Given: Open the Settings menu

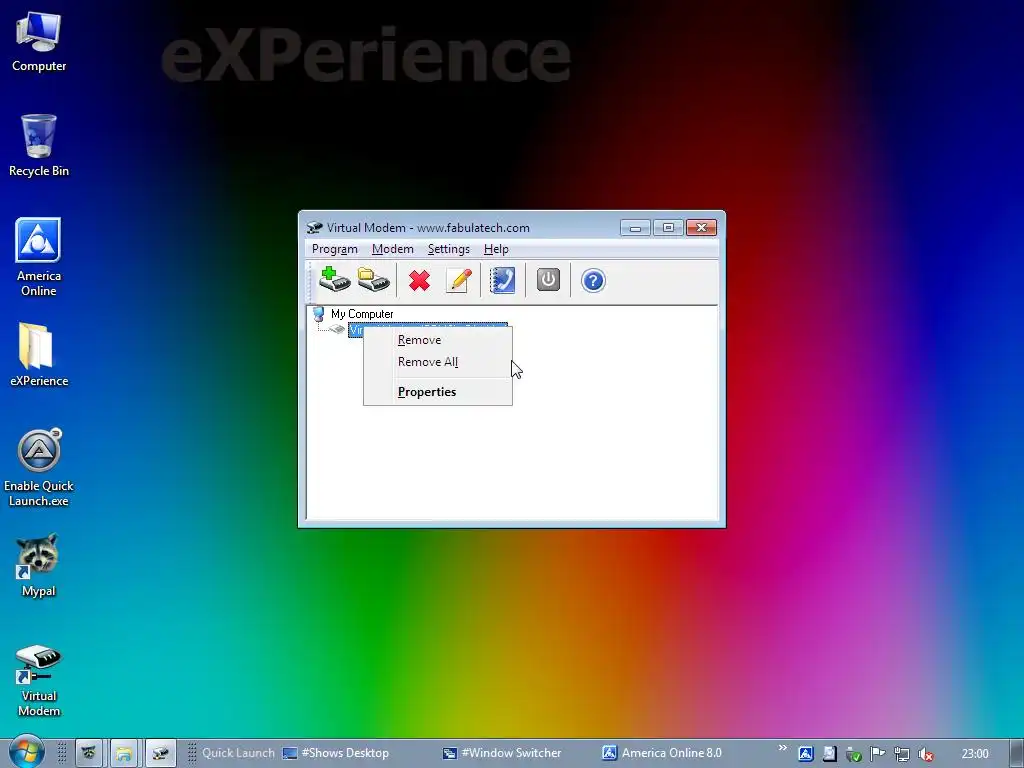Looking at the screenshot, I should coord(449,249).
